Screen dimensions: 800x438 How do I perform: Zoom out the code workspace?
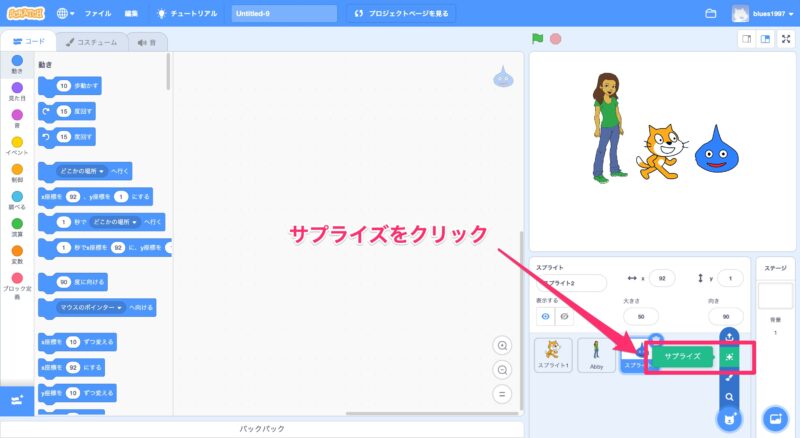click(x=502, y=369)
